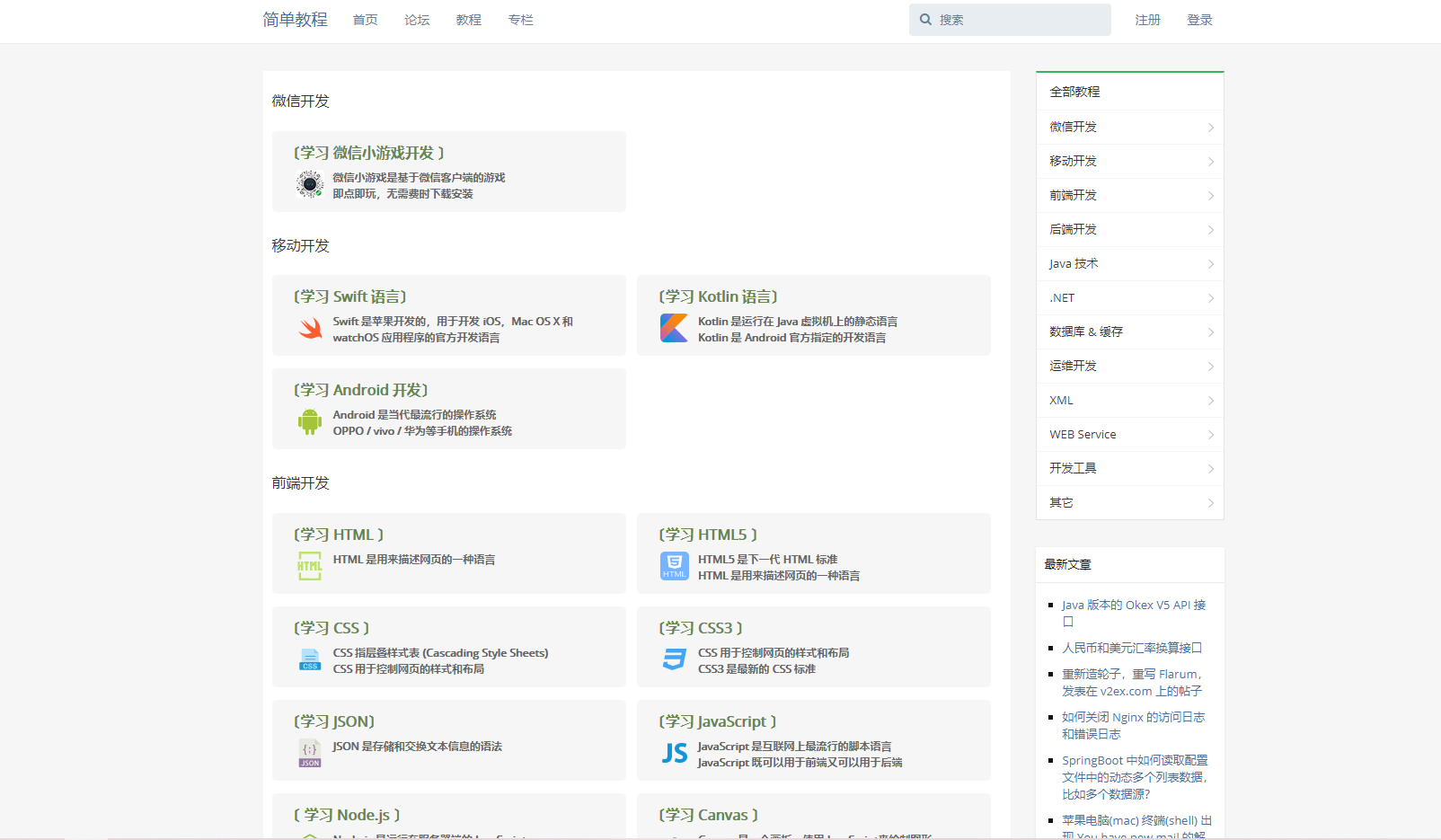Click the HTML5 shield icon
Viewport: 1441px width, 840px height.
[675, 566]
